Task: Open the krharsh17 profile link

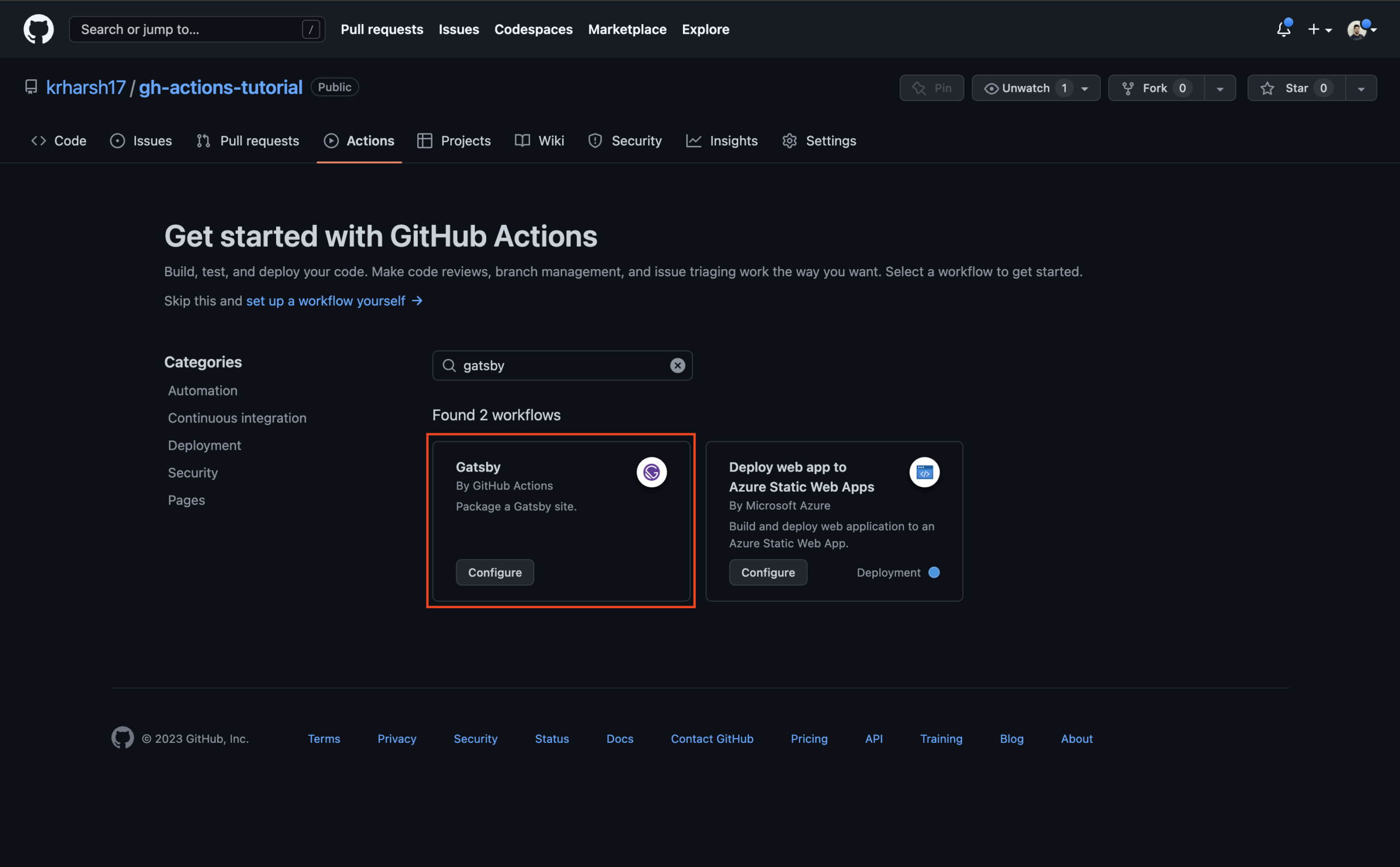Action: 85,87
